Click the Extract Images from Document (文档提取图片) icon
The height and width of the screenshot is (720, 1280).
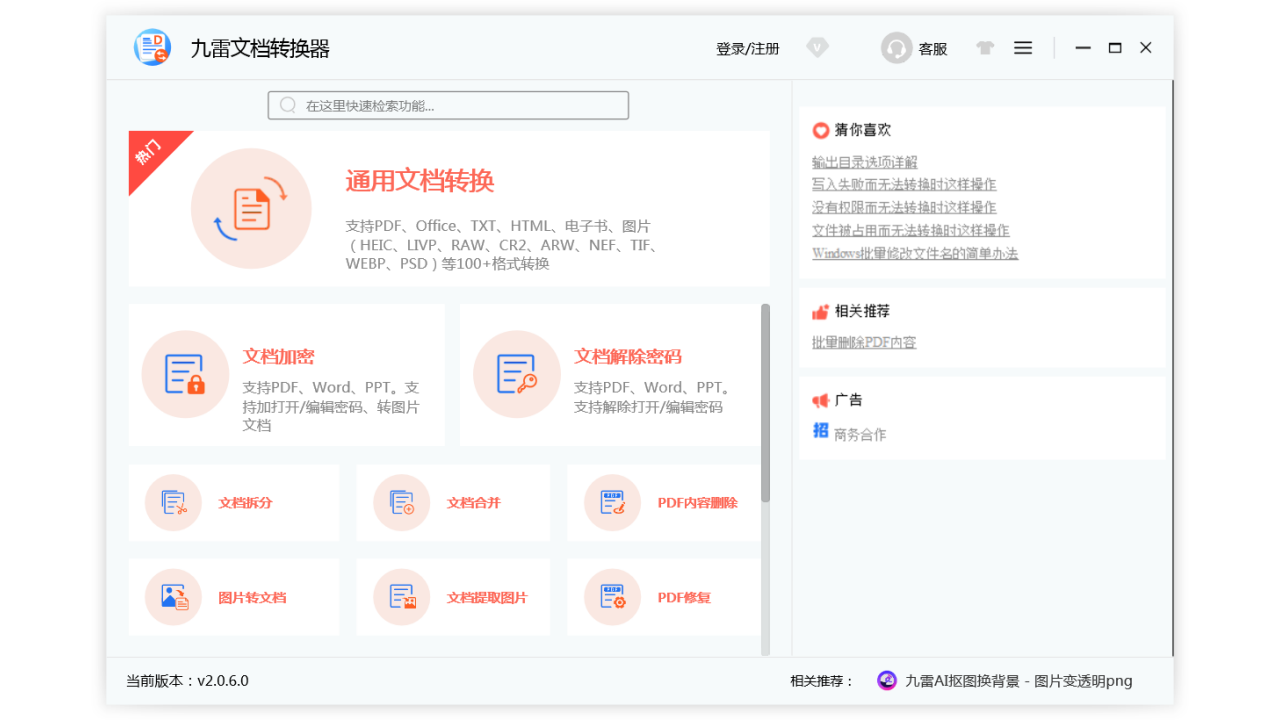(x=402, y=597)
